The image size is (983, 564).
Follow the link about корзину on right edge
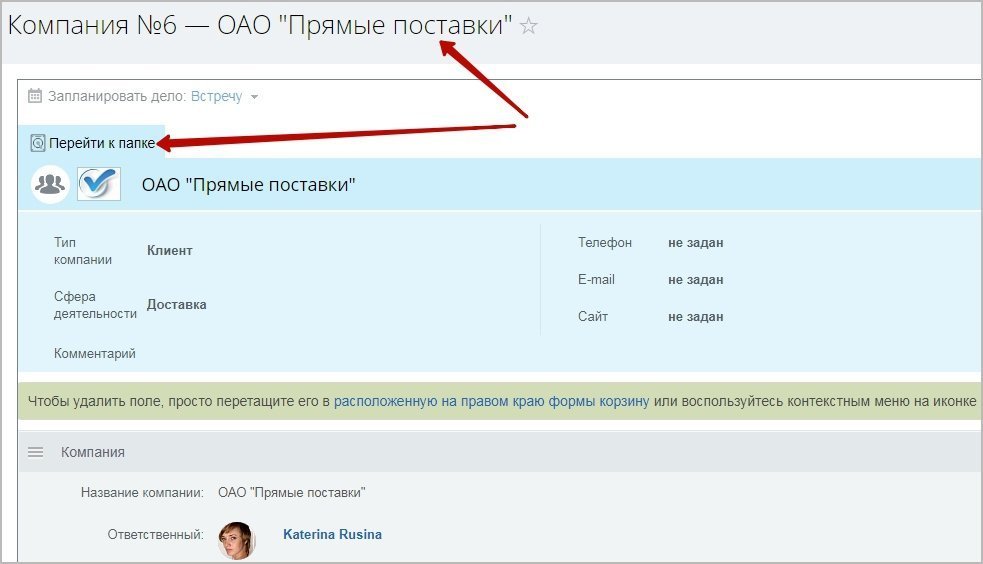point(491,401)
